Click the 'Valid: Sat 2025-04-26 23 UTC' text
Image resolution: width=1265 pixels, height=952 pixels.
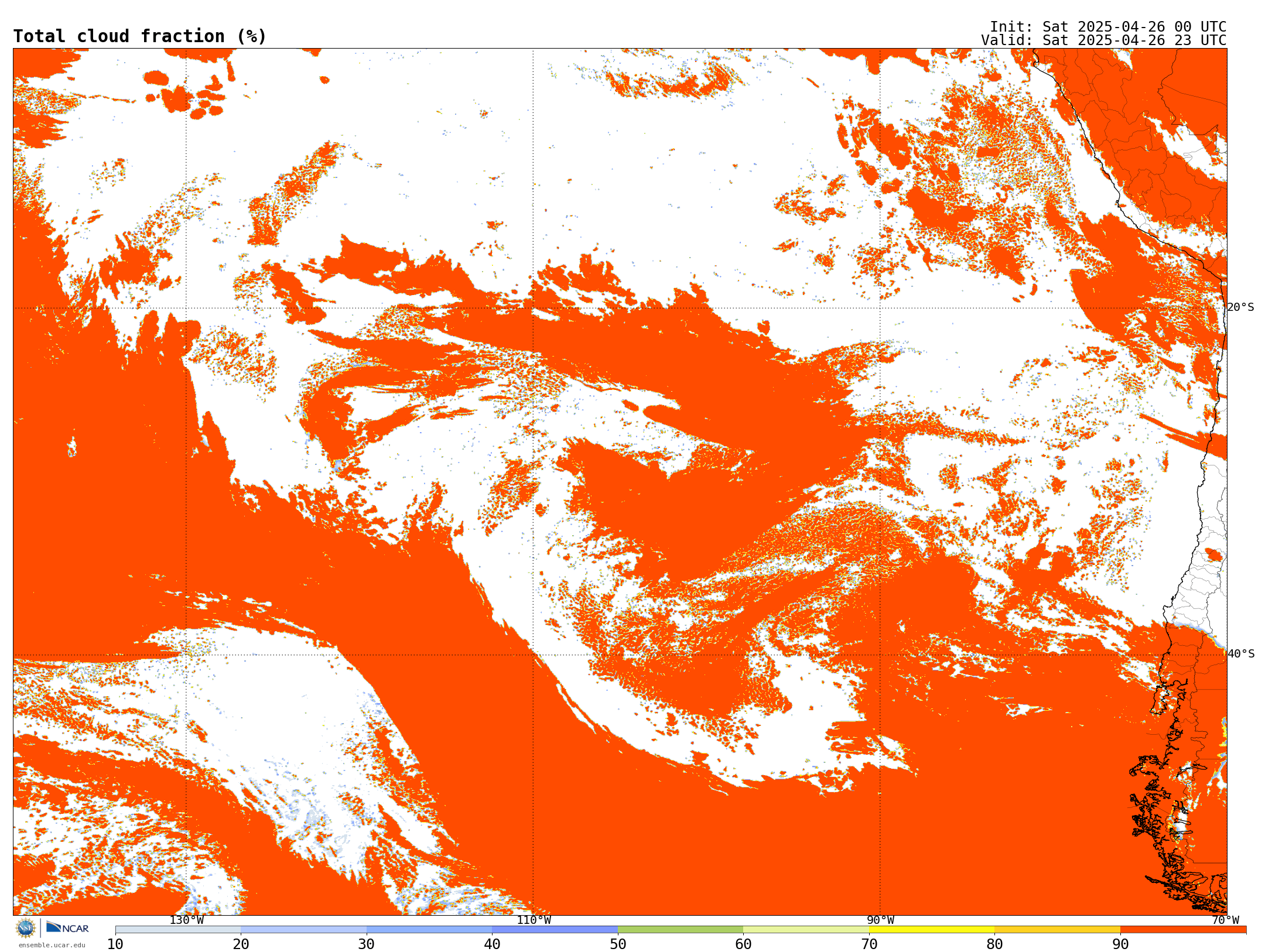pos(1103,40)
